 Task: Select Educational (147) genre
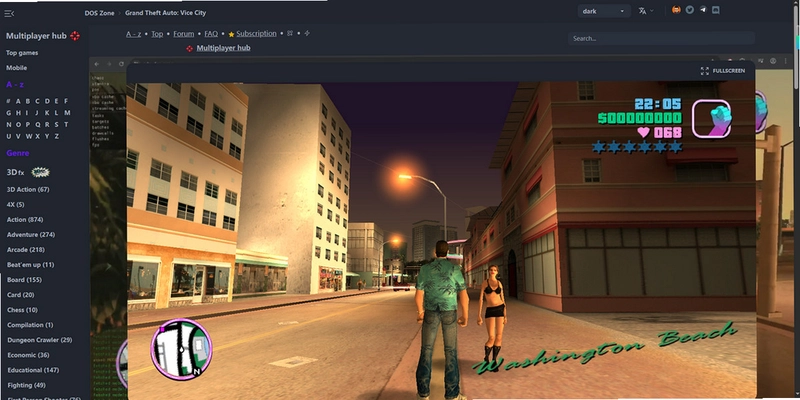click(33, 370)
